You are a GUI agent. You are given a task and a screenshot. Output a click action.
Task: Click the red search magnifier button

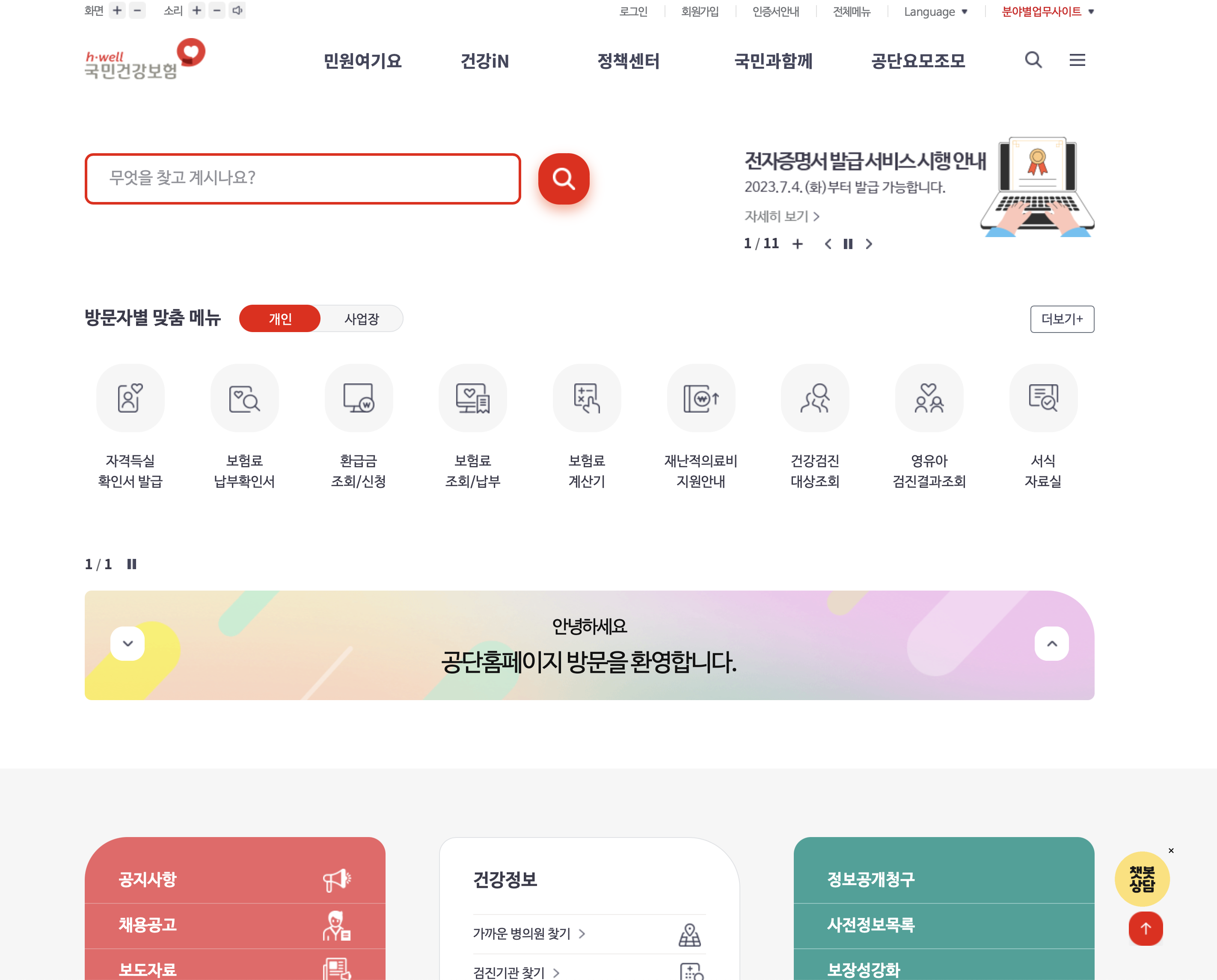[563, 178]
